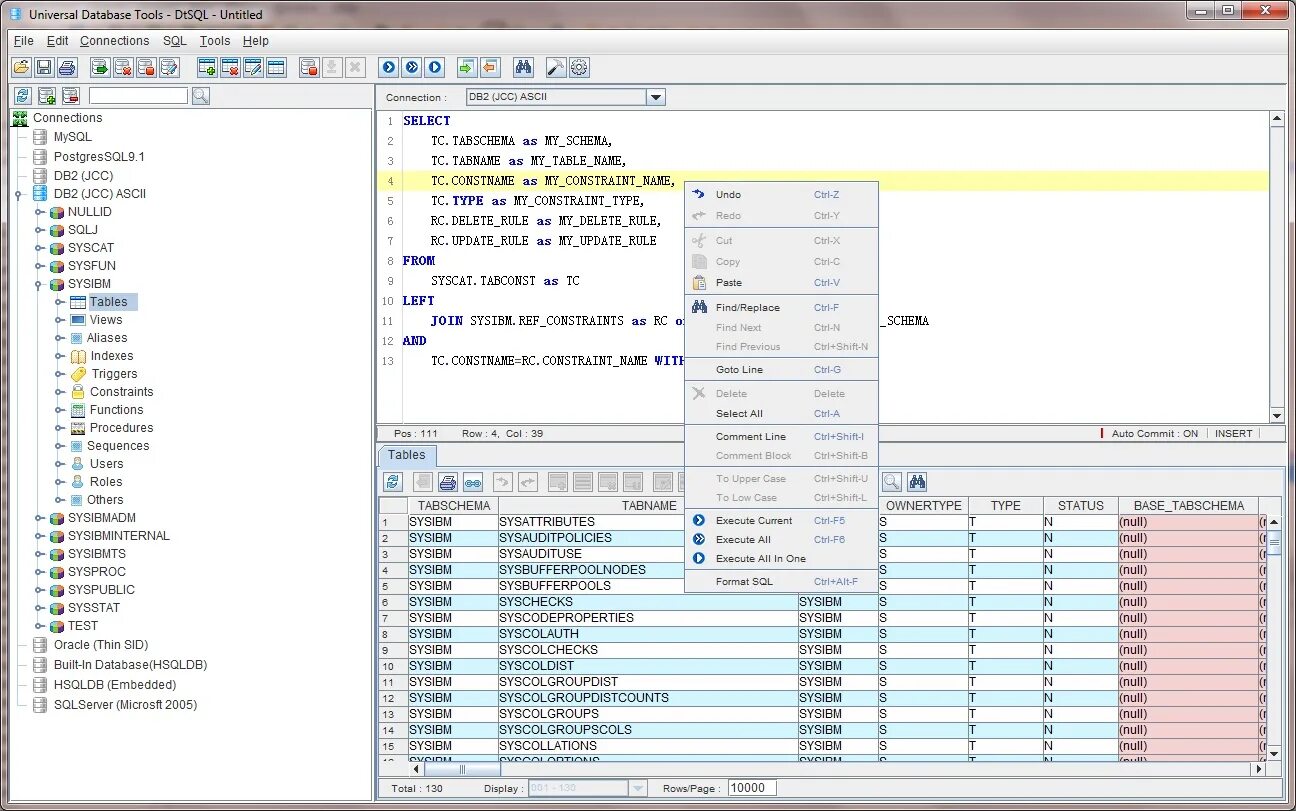Expand the SYSPROC schema node
Viewport: 1296px width, 811px height.
point(38,572)
